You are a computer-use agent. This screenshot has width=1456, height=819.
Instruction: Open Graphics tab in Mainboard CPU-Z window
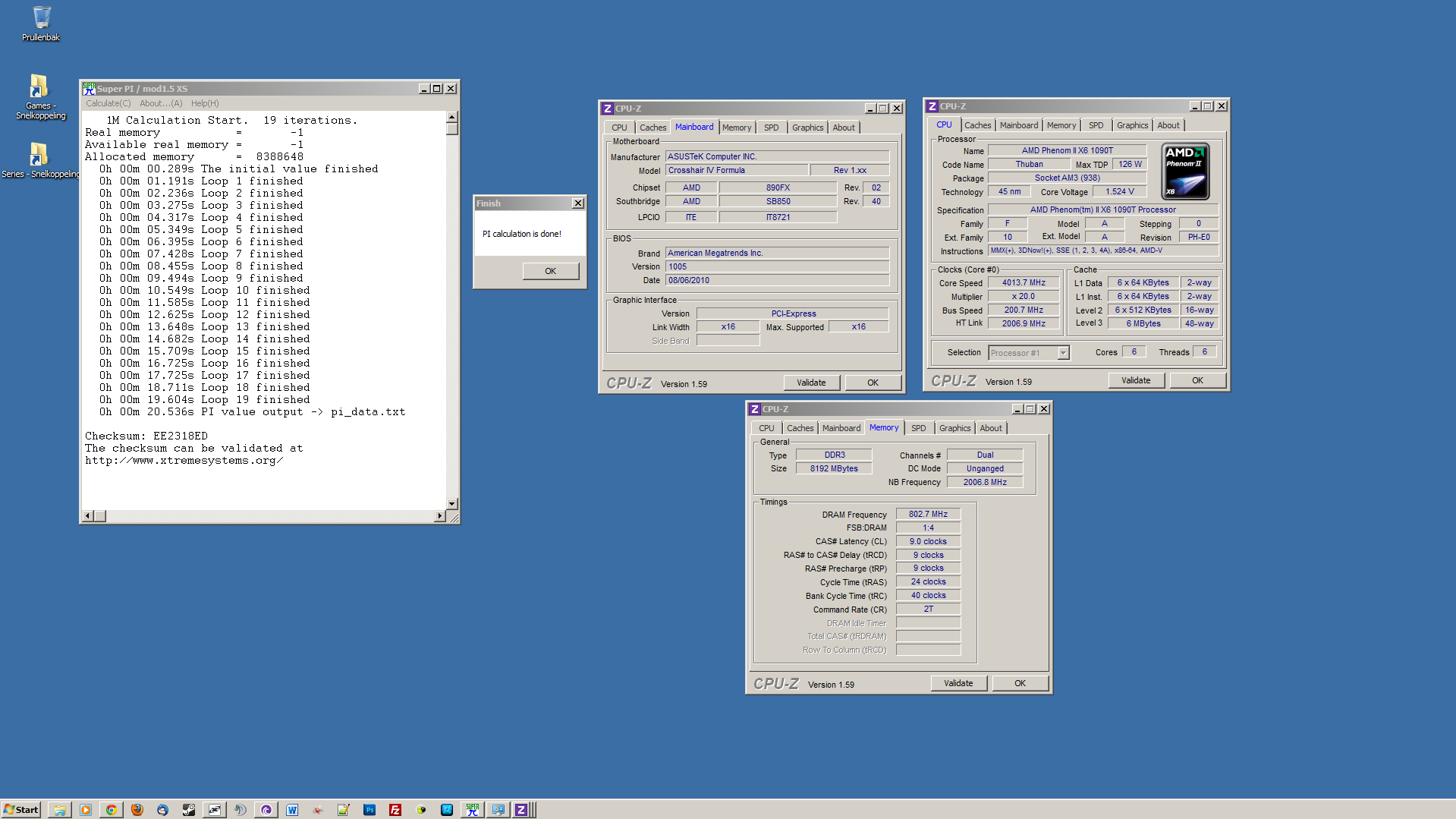[807, 128]
